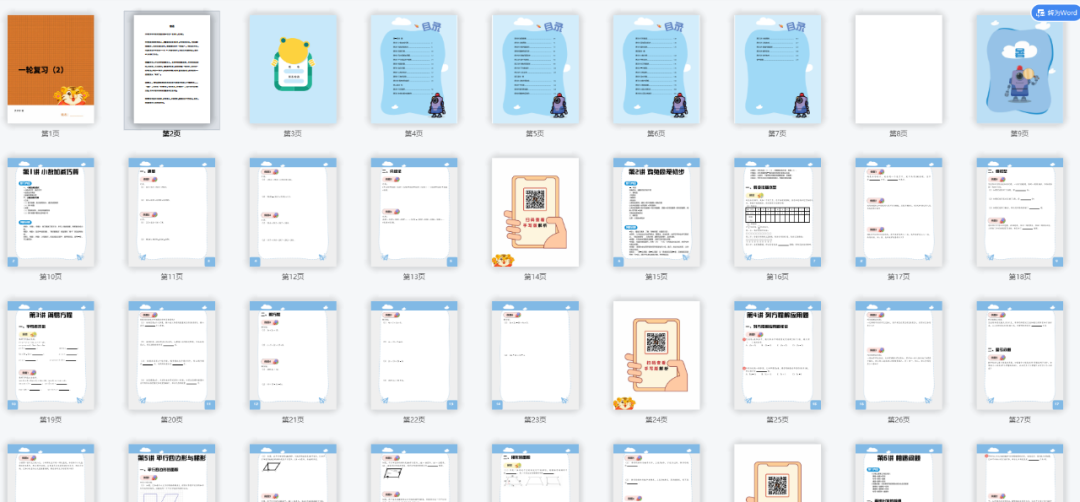Open the page 16 thumbnail with table
The image size is (1080, 502).
[x=778, y=212]
